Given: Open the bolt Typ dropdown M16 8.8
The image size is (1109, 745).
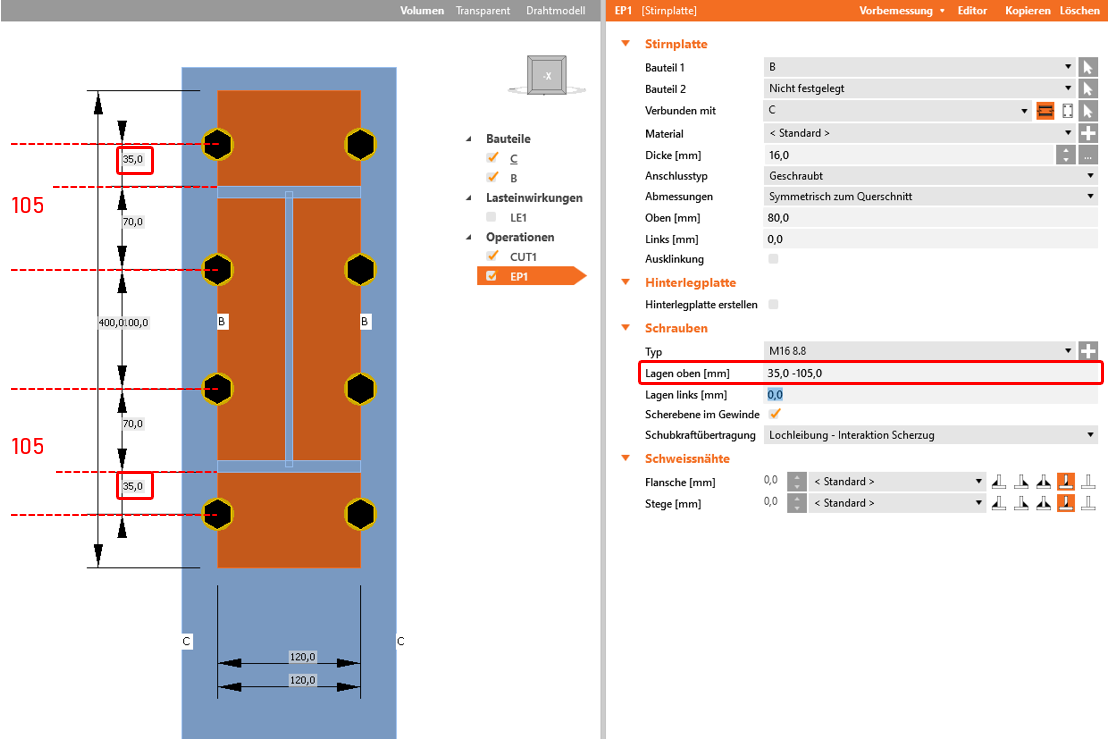Looking at the screenshot, I should coord(919,350).
